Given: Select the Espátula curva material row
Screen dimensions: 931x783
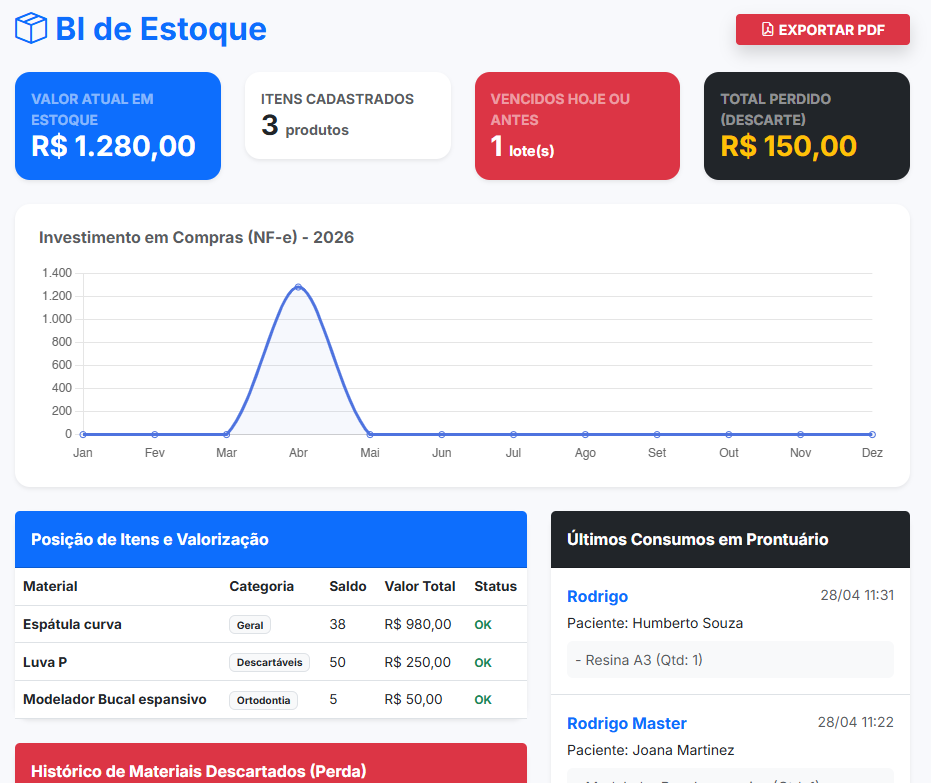Looking at the screenshot, I should click(271, 625).
